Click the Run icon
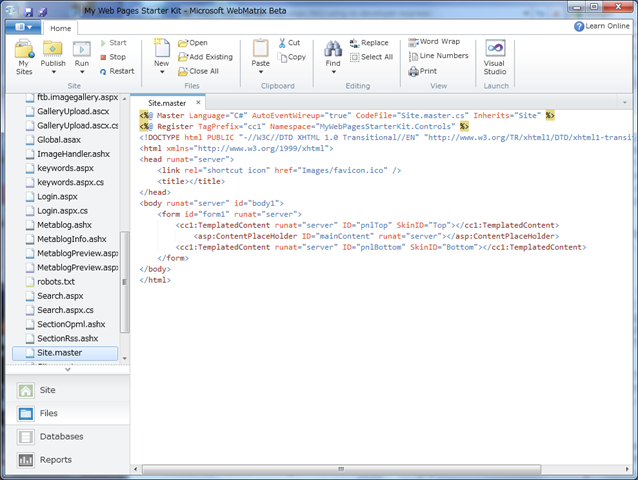 [x=82, y=49]
